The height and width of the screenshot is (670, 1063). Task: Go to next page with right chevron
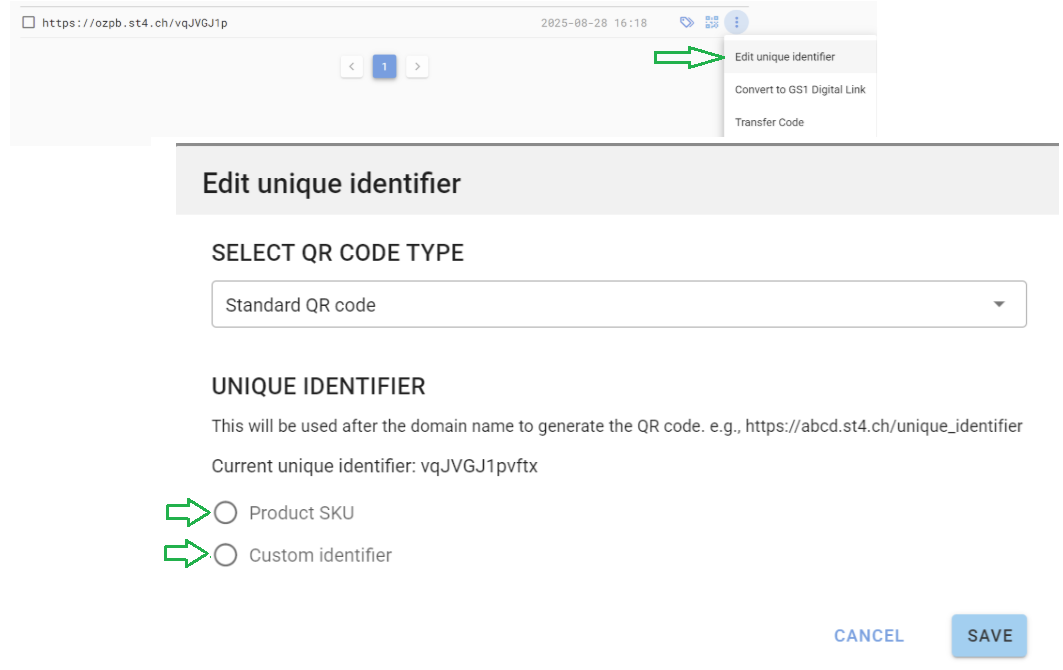418,67
